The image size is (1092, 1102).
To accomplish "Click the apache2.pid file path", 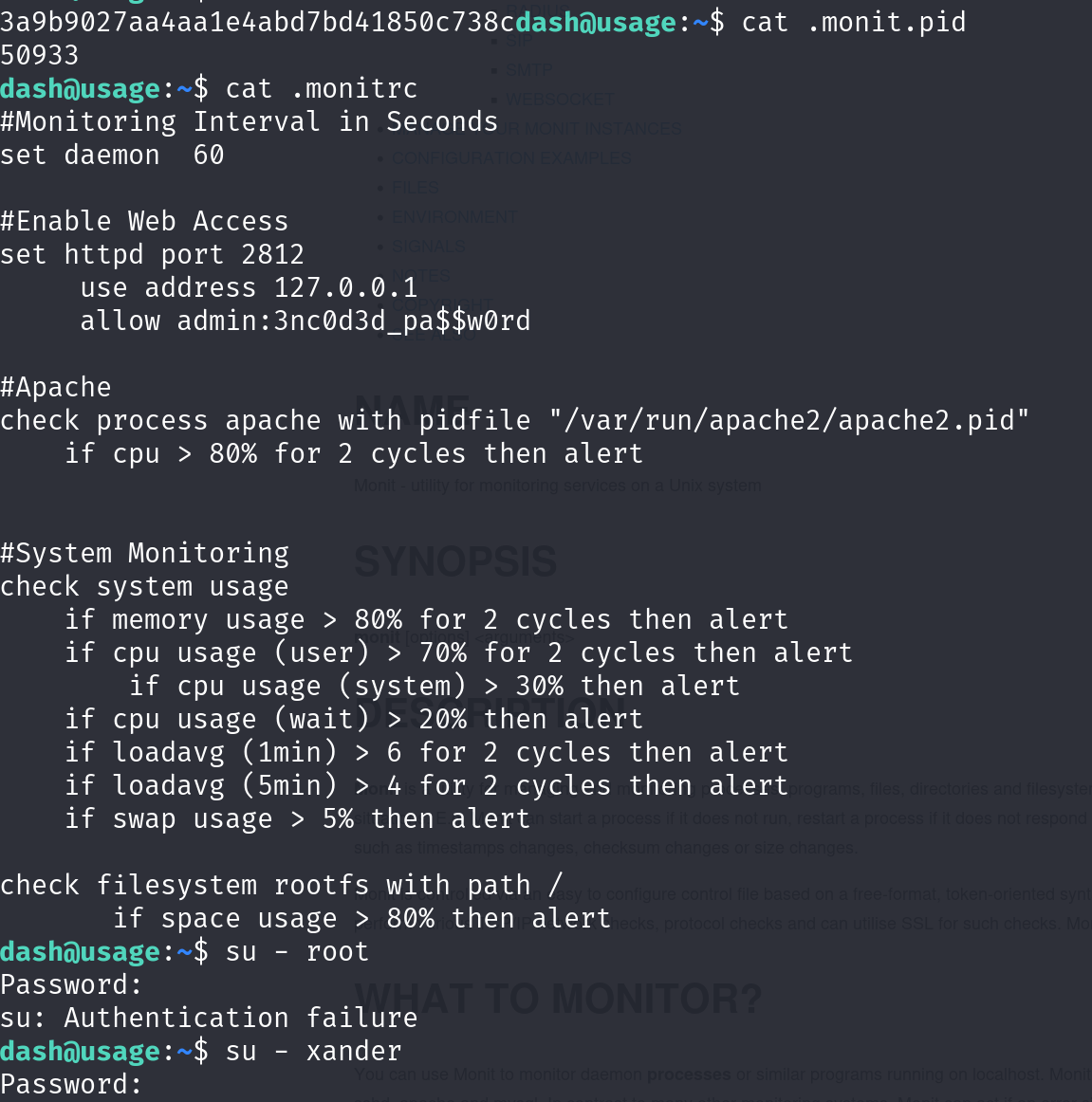I will (x=789, y=421).
